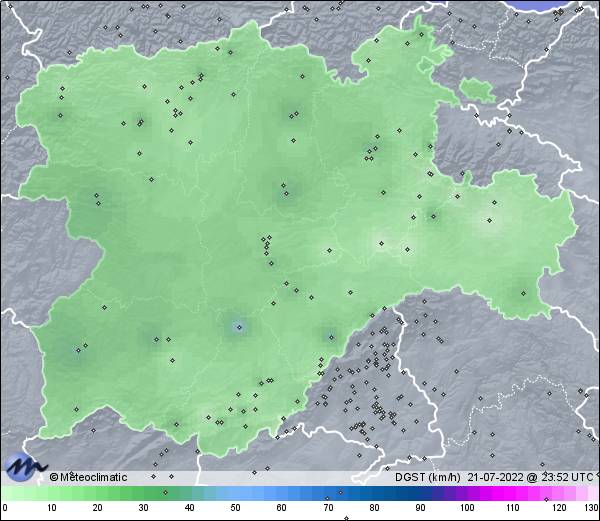Click the scale label 70

point(328,508)
